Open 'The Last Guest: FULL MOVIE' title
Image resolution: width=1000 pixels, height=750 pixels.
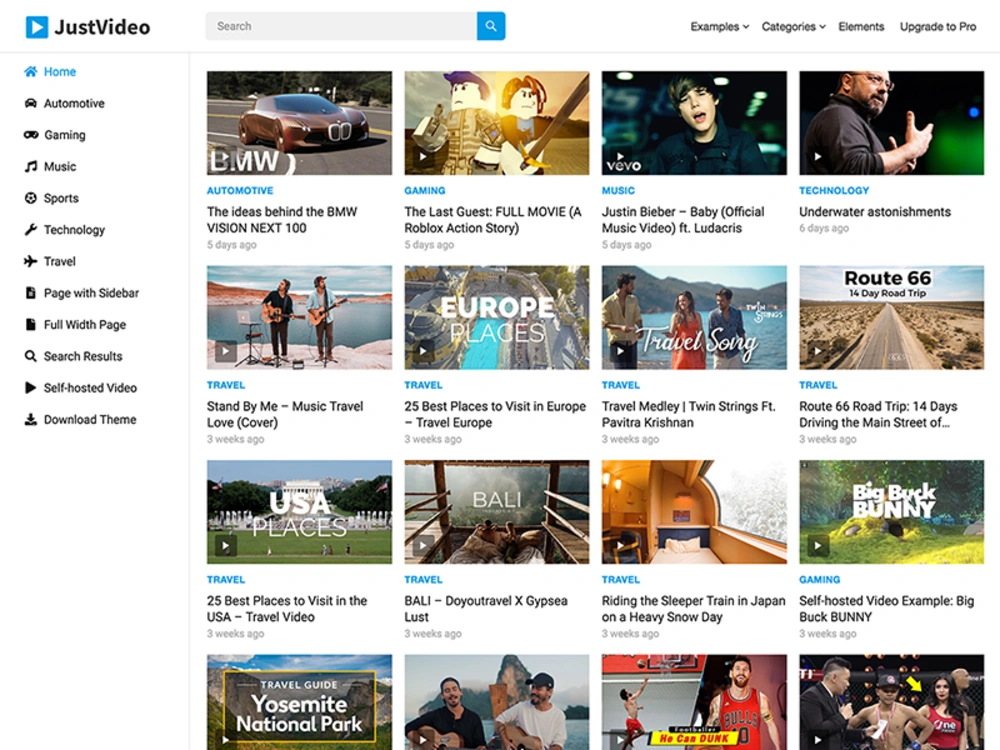point(493,220)
